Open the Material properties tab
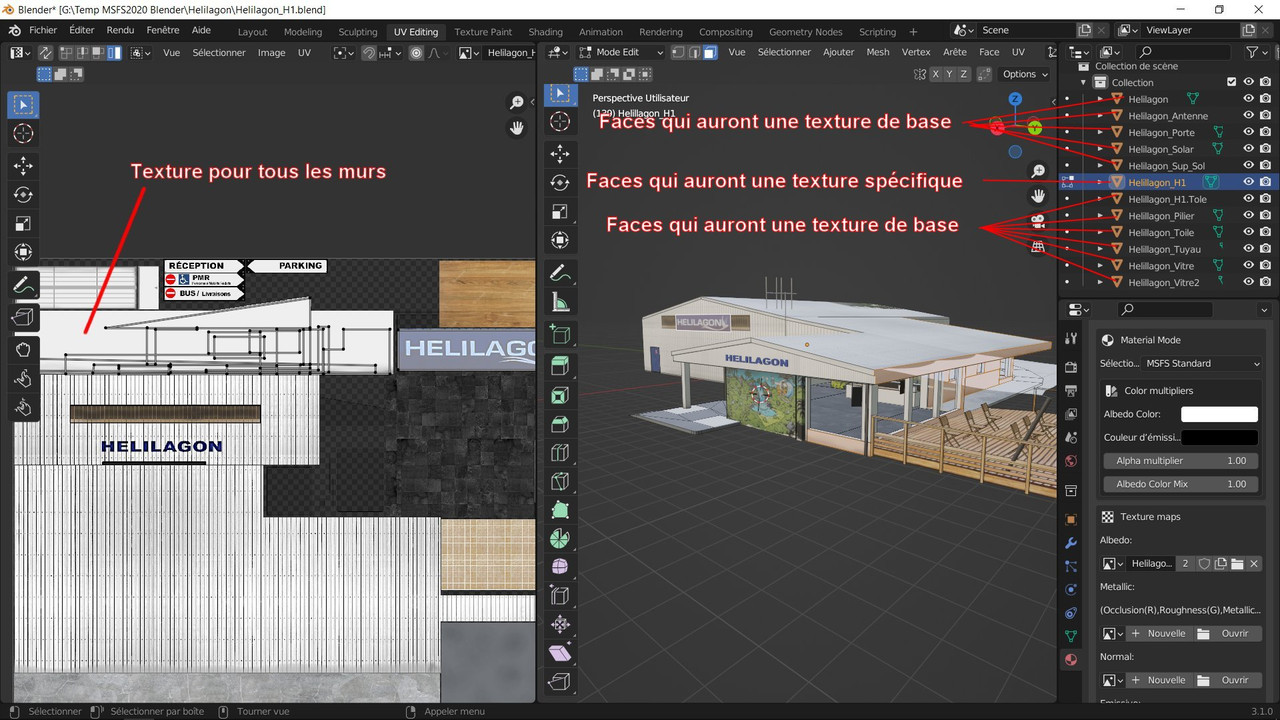1280x720 pixels. tap(1071, 659)
